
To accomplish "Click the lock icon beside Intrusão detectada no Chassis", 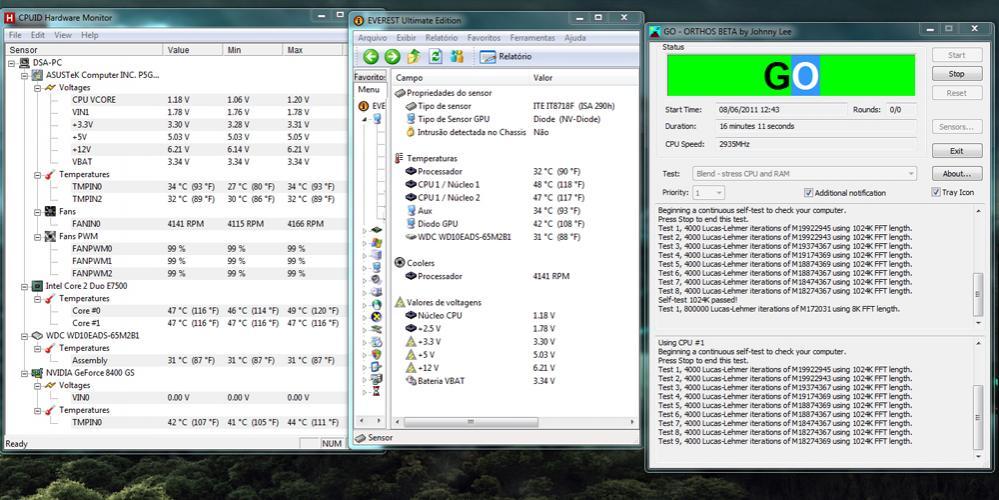I will click(x=411, y=132).
